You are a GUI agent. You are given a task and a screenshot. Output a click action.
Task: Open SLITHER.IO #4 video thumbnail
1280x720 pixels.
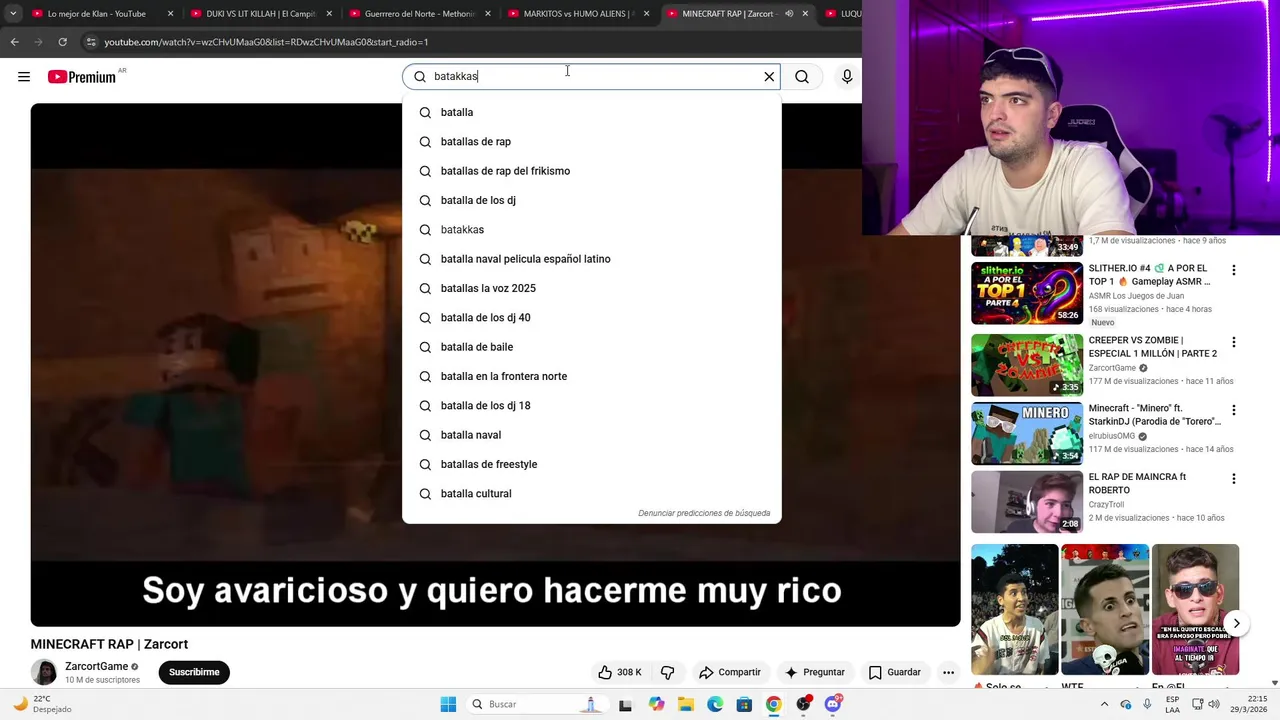click(1027, 293)
